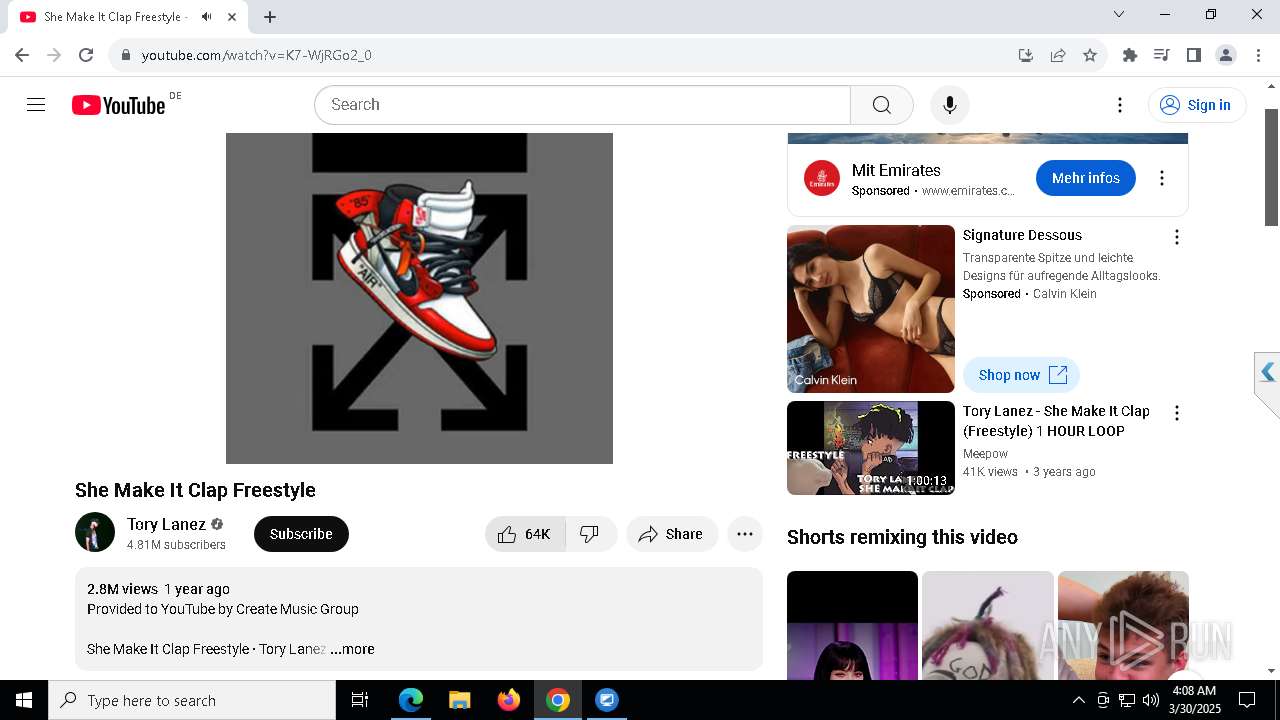This screenshot has height=720, width=1280.
Task: Sign in to YouTube
Action: pos(1197,105)
